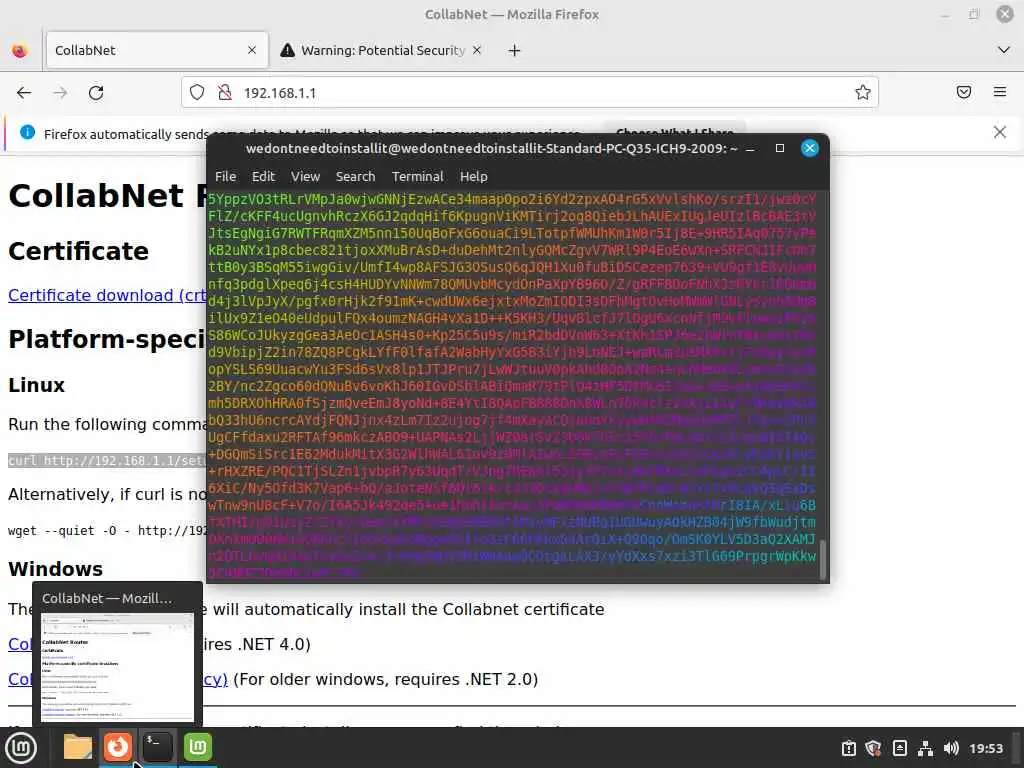Image resolution: width=1024 pixels, height=768 pixels.
Task: Select the curl http://192.168.1.1 command text
Action: [107, 460]
